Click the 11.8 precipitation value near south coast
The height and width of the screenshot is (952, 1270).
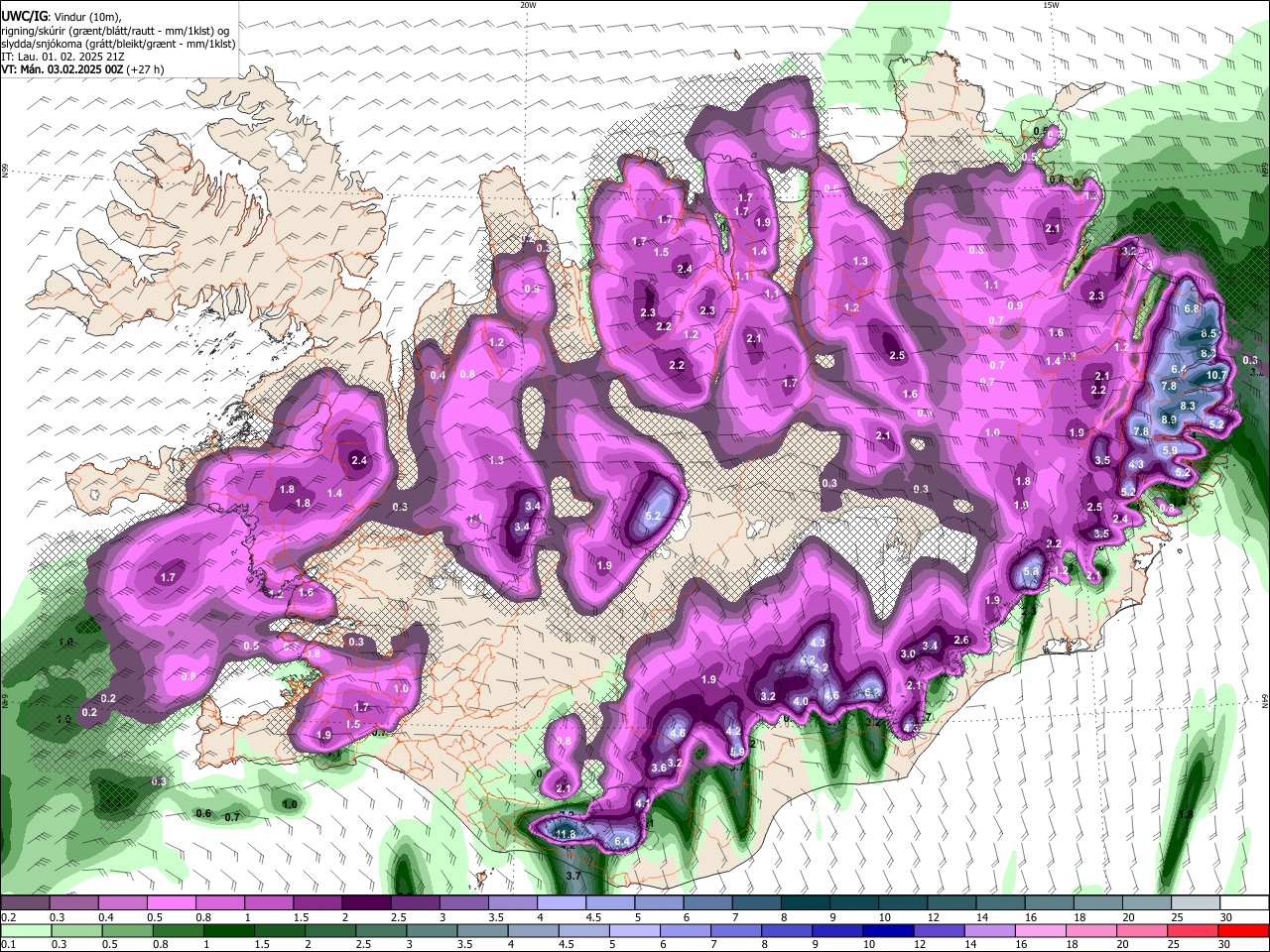tap(566, 834)
